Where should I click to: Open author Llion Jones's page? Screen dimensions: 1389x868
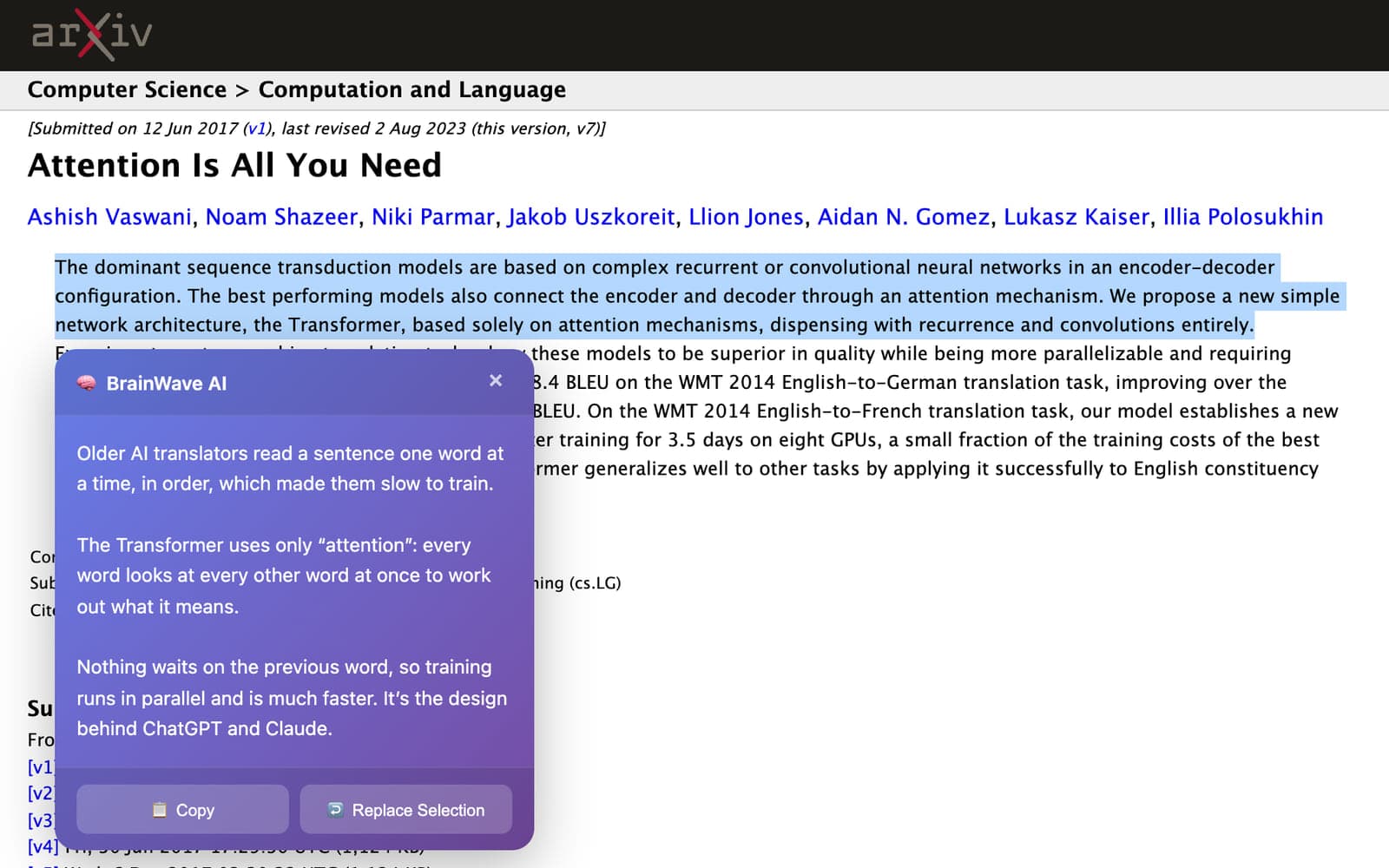[x=747, y=217]
